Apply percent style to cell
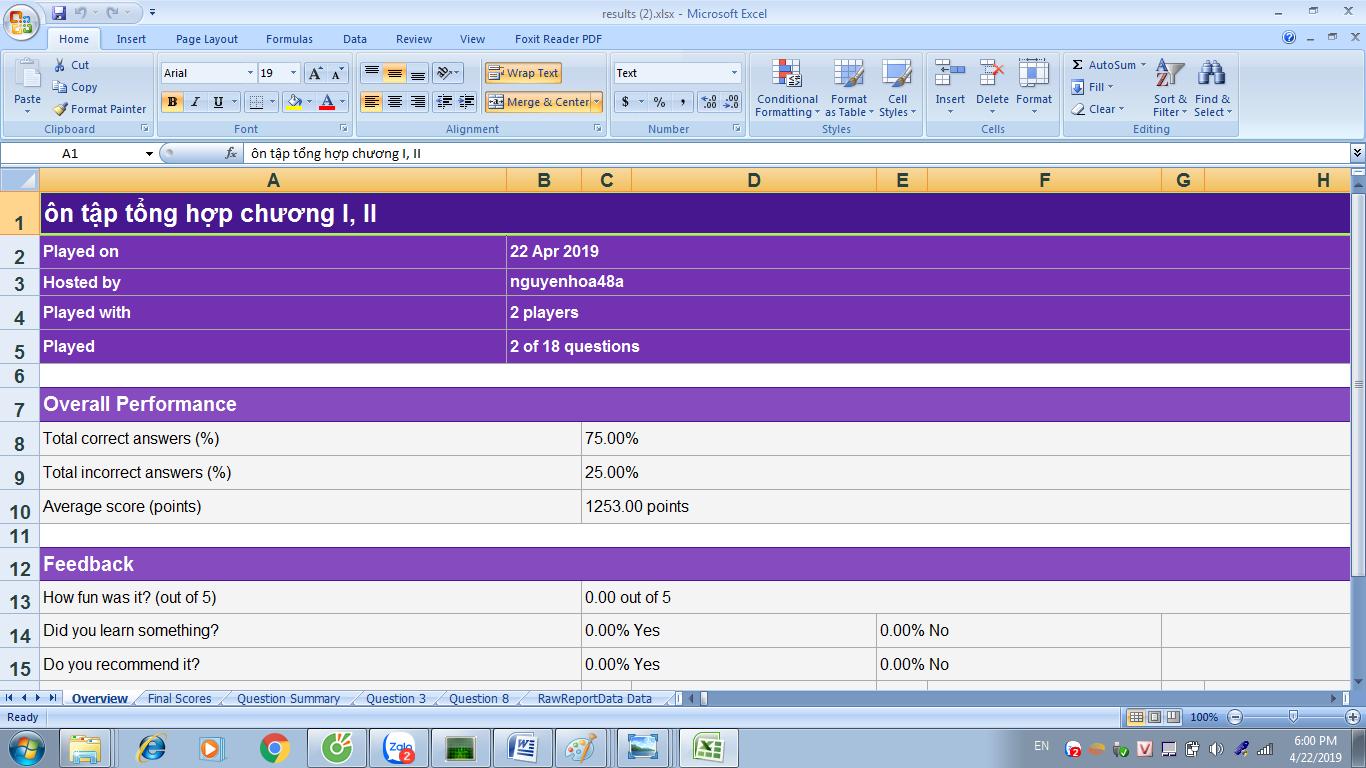The height and width of the screenshot is (768, 1366). coord(659,102)
